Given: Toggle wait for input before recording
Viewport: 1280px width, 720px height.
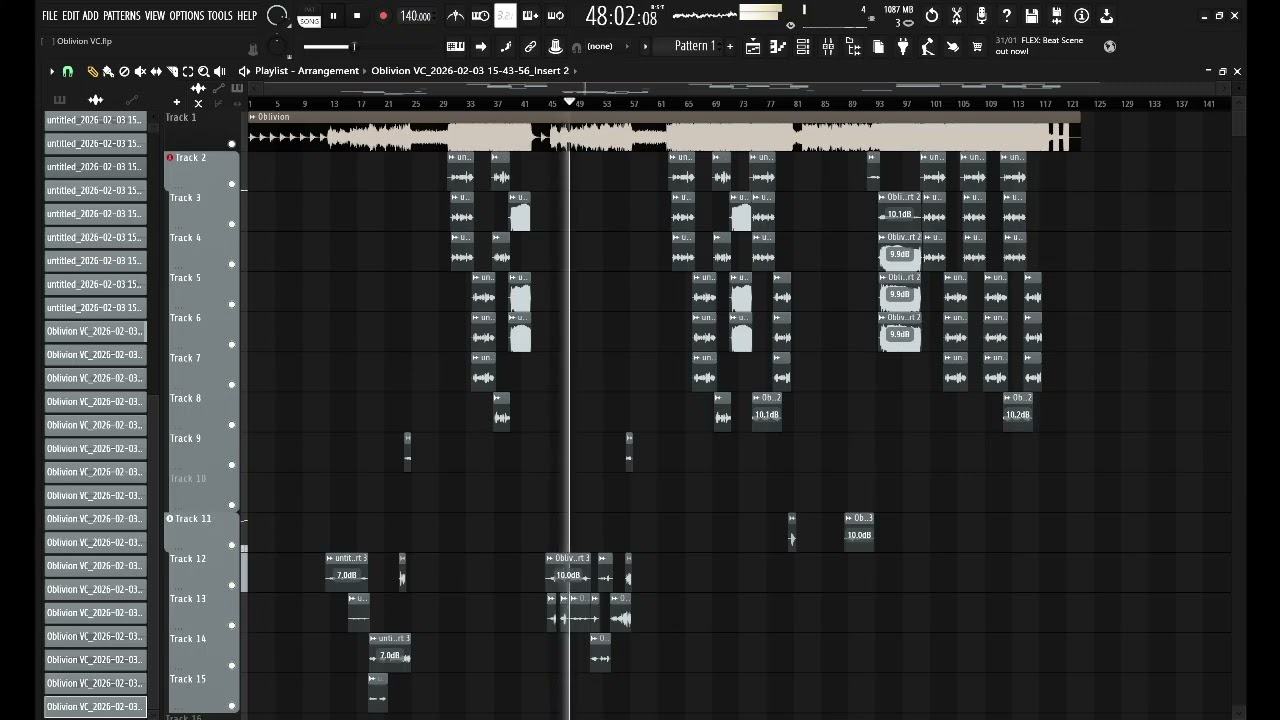Looking at the screenshot, I should 480,16.
